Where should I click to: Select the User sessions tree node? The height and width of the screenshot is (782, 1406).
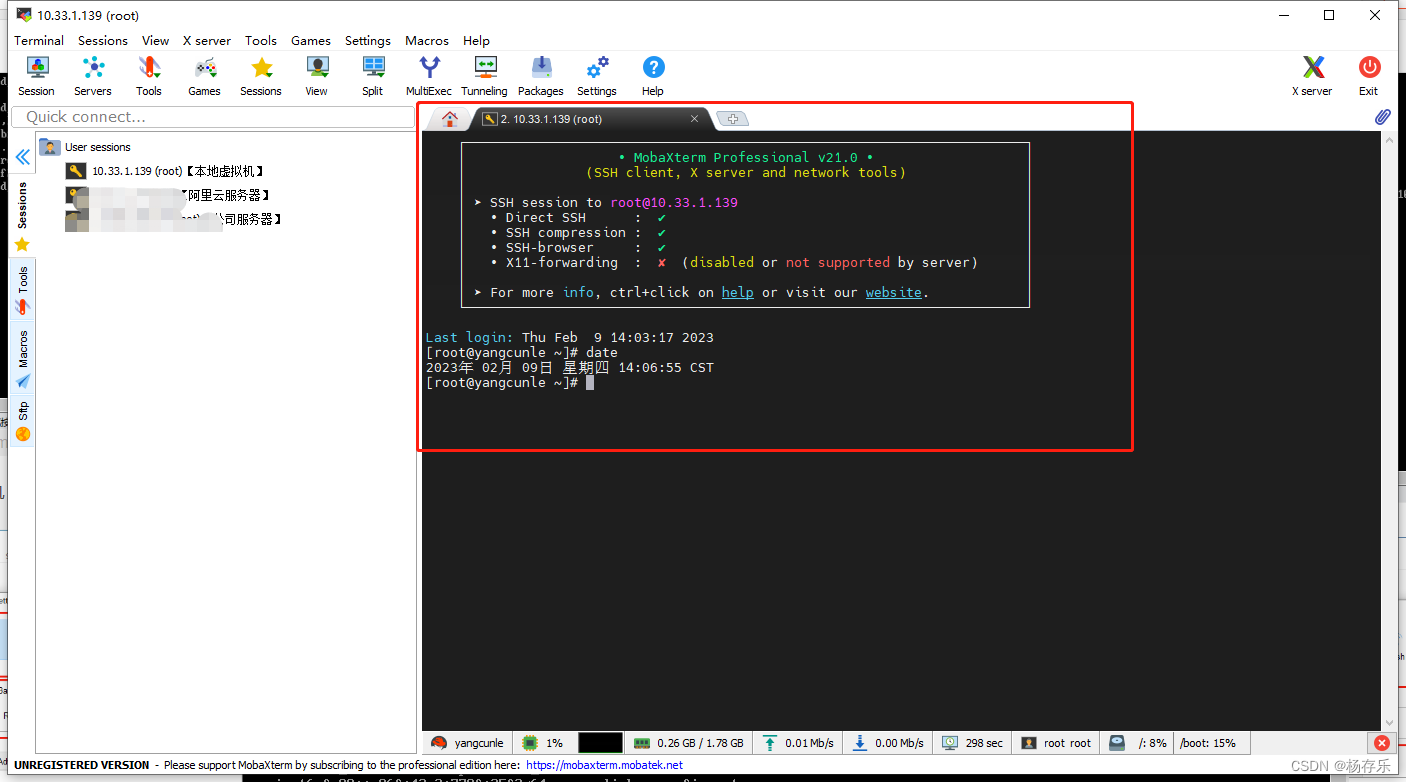coord(98,147)
